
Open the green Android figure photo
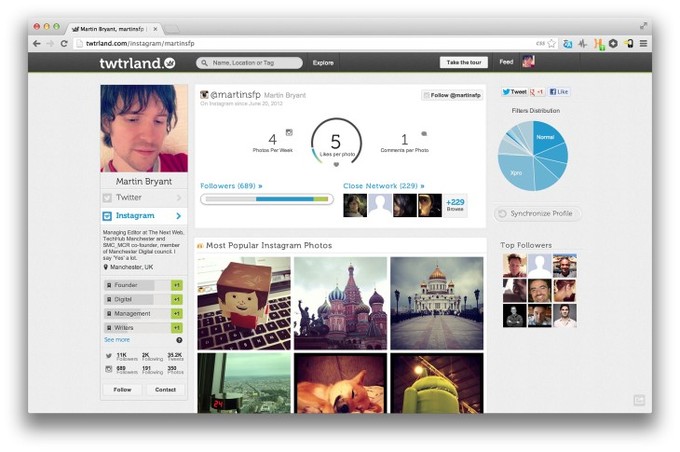437,383
